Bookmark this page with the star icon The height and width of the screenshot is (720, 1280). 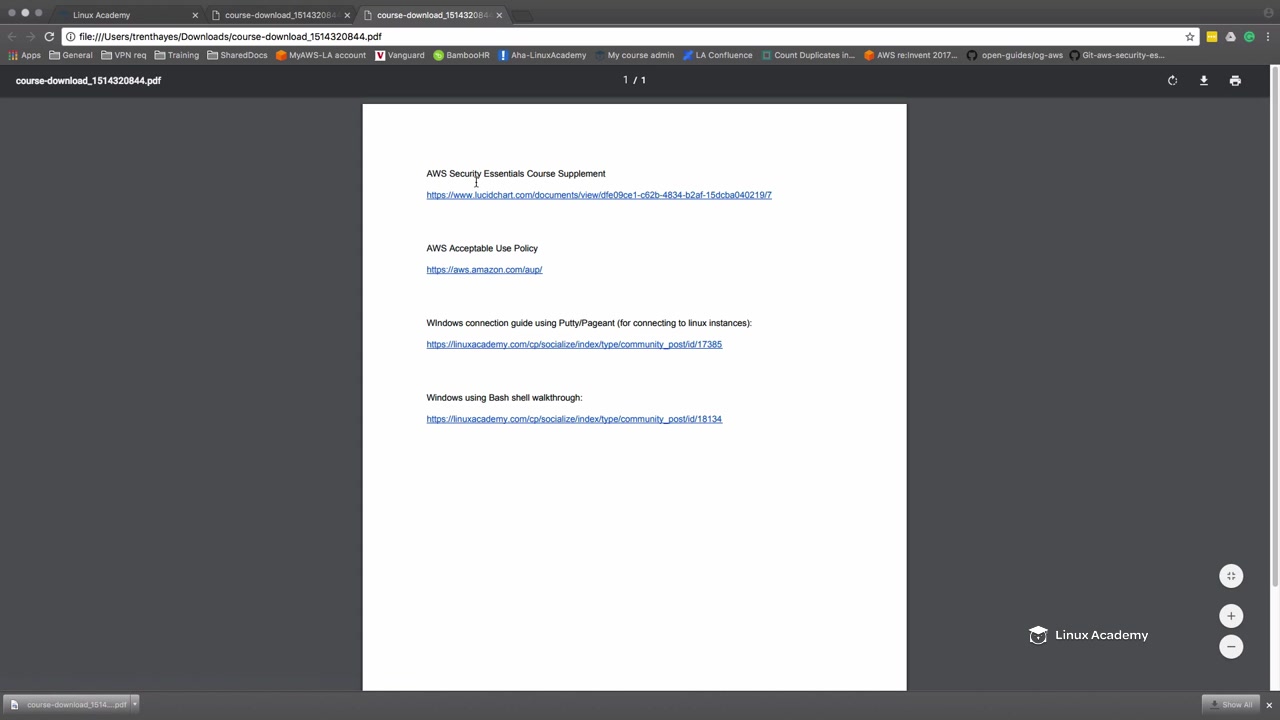(x=1190, y=37)
